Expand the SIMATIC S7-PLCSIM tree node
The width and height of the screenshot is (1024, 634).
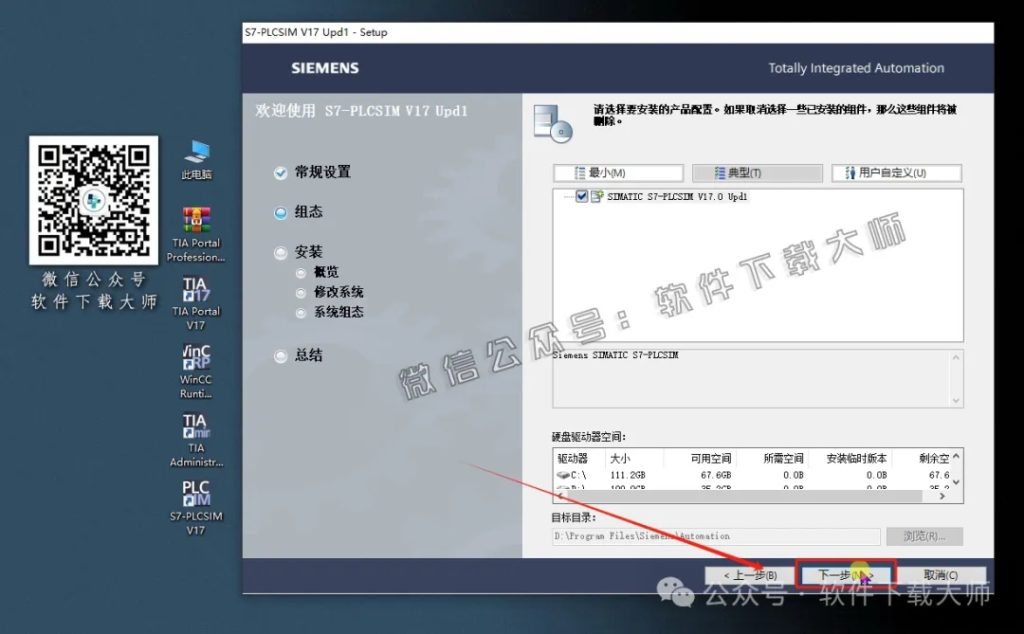click(568, 197)
